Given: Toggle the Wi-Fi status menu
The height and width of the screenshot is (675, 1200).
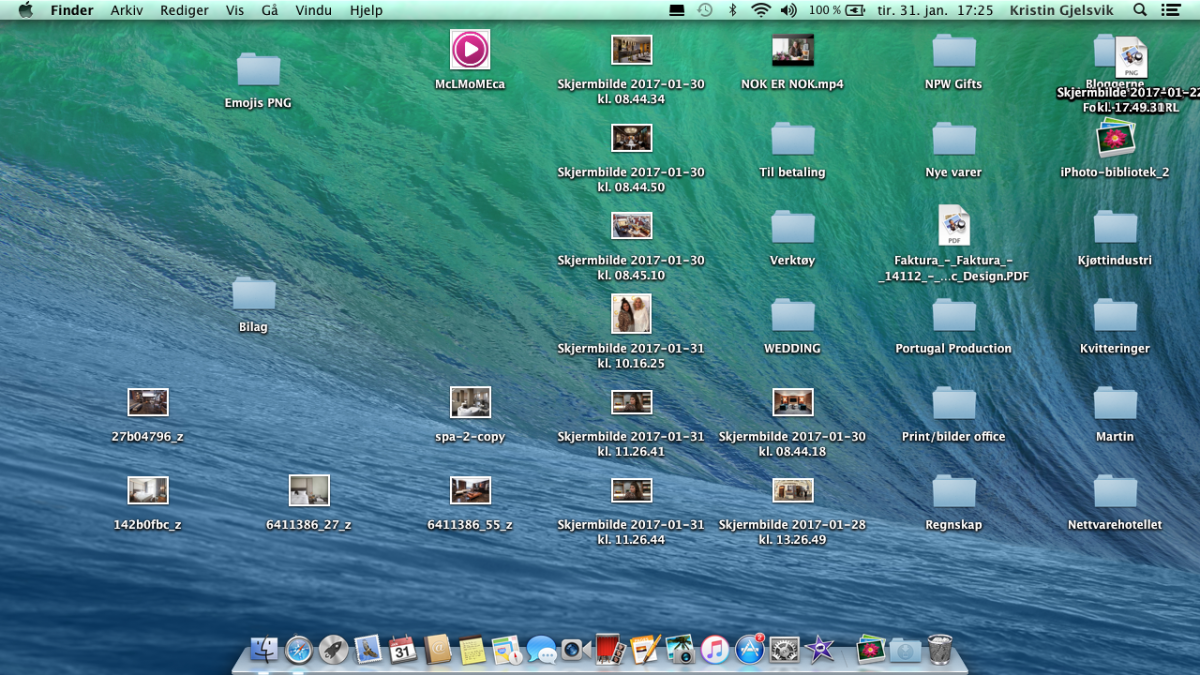Looking at the screenshot, I should pyautogui.click(x=761, y=10).
